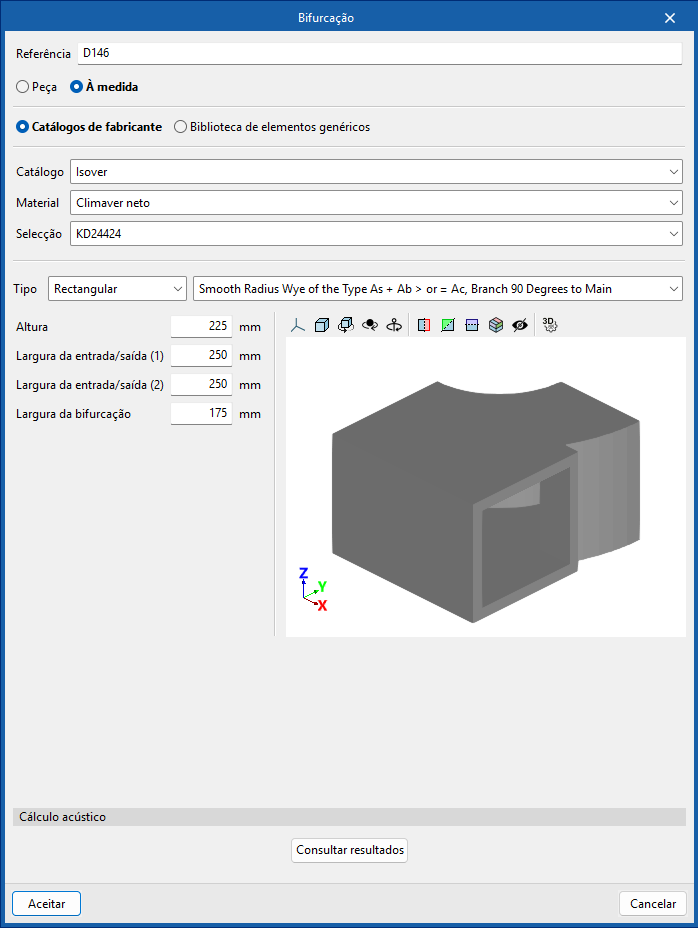Open the 3D view settings gear icon
Viewport: 698px width, 928px height.
pyautogui.click(x=550, y=325)
